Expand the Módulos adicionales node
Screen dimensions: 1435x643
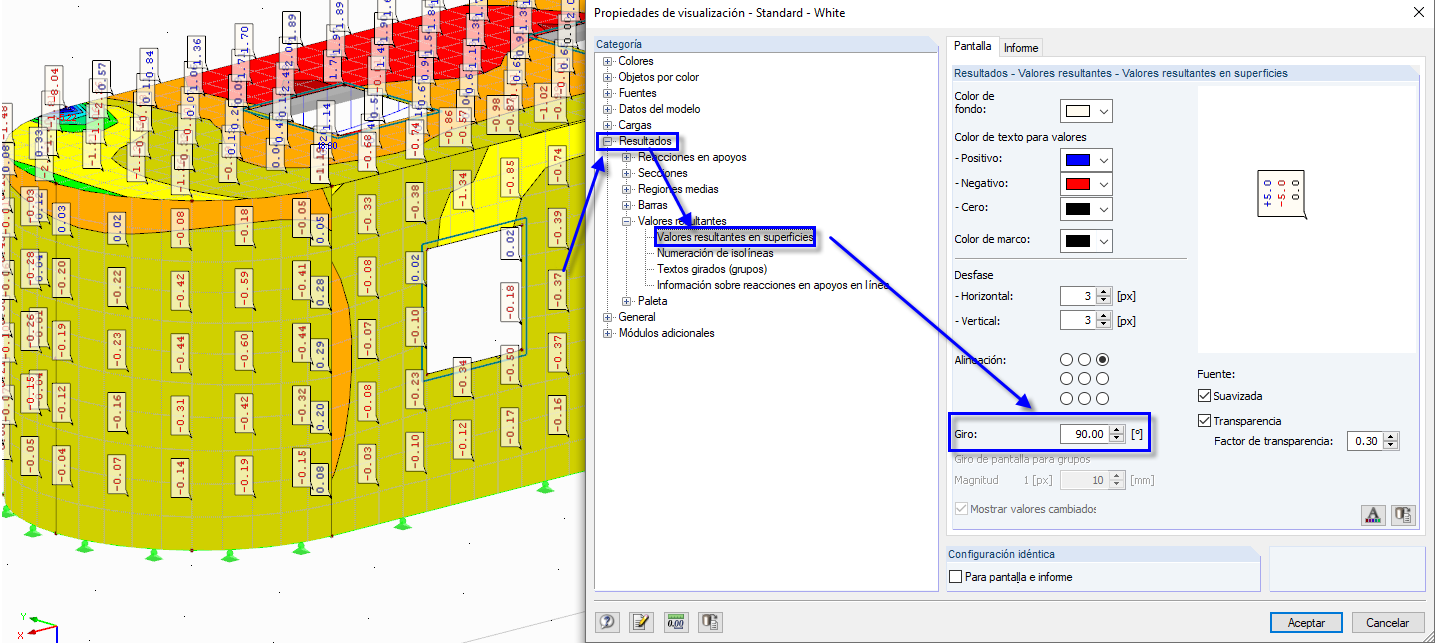tap(609, 333)
